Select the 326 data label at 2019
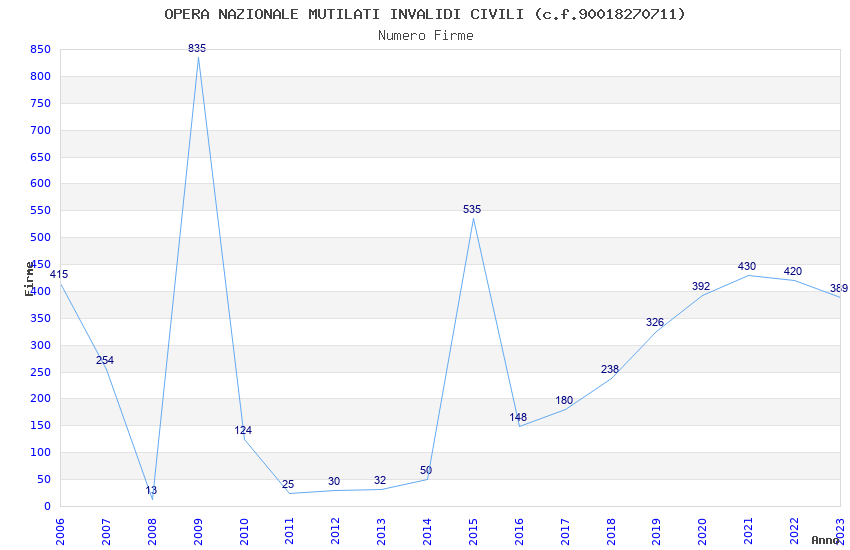Screen dimensions: 850x550 coord(655,322)
